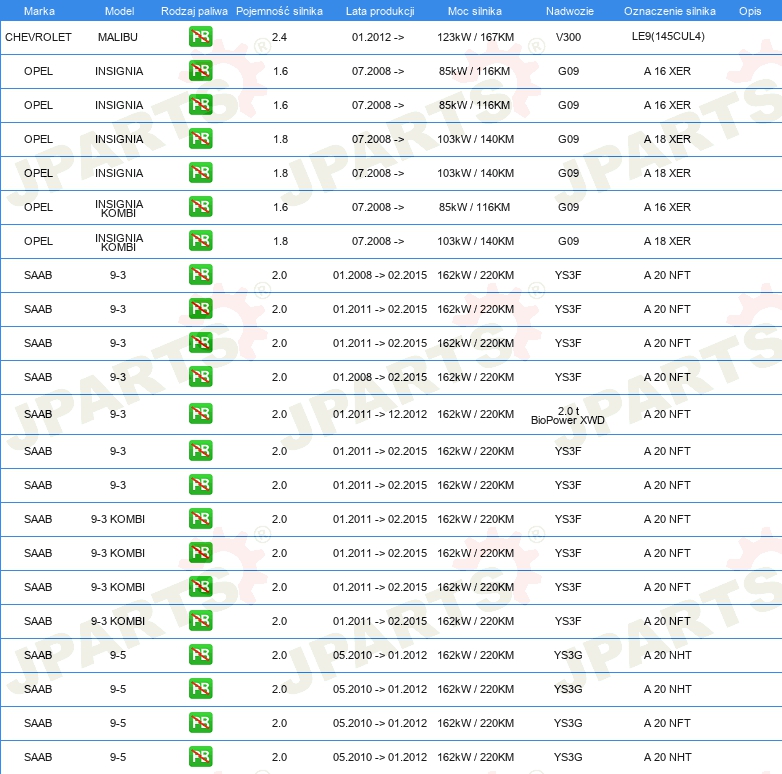Select the Model column header
782x774 pixels.
coord(118,10)
